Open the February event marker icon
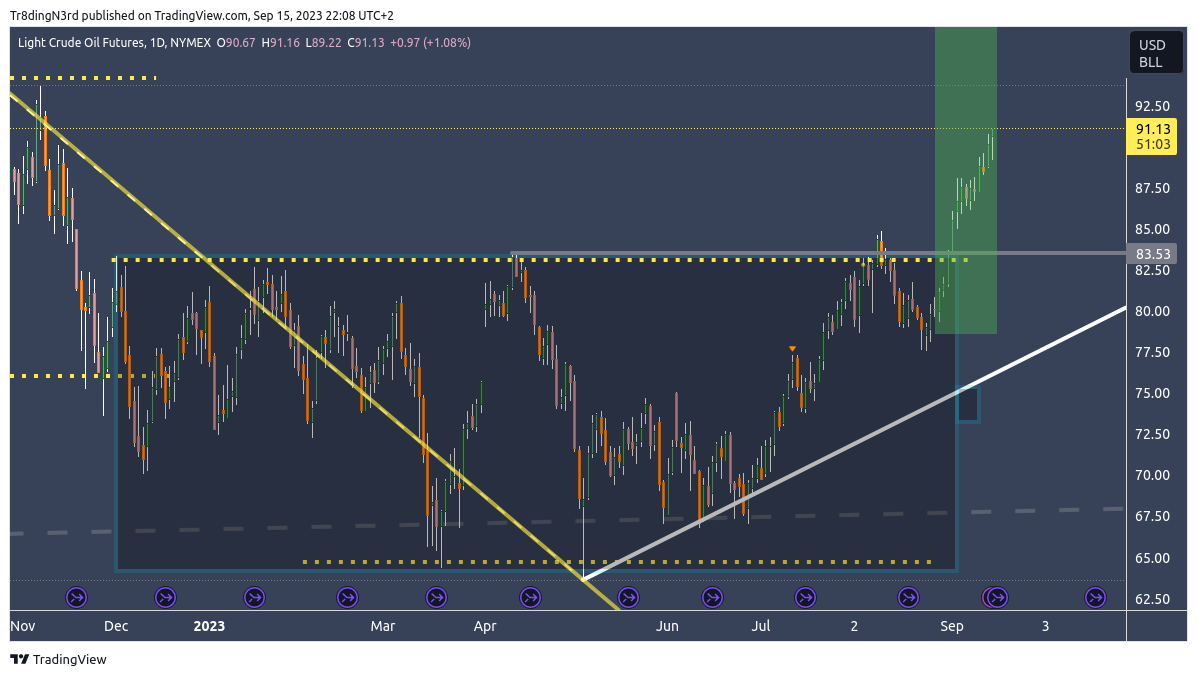 [348, 598]
